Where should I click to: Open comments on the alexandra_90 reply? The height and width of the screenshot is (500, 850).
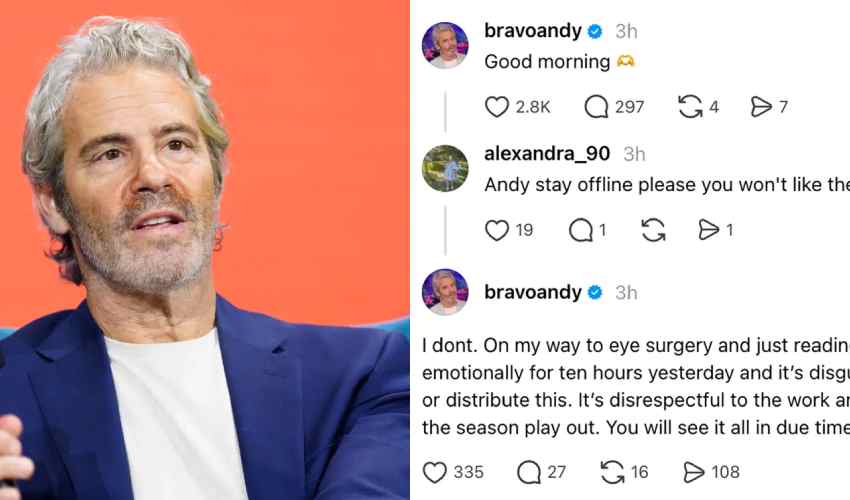click(x=581, y=230)
